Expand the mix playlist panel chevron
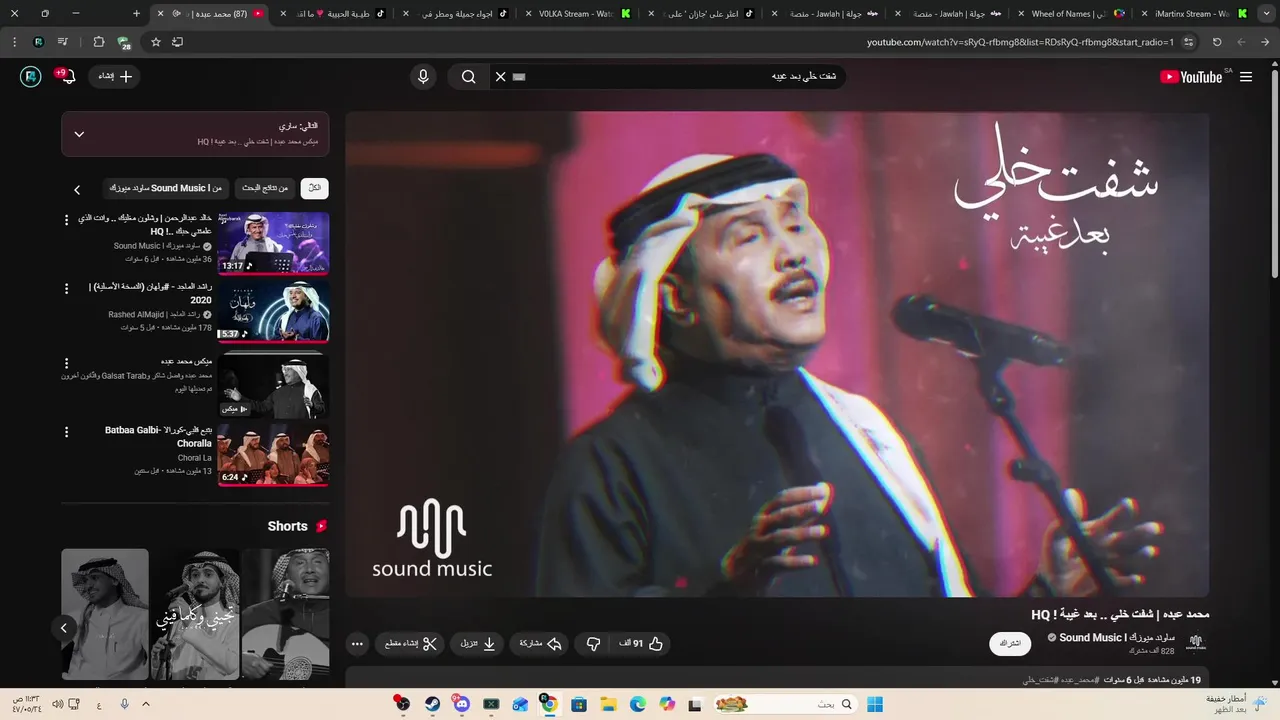The image size is (1280, 720). coord(79,134)
